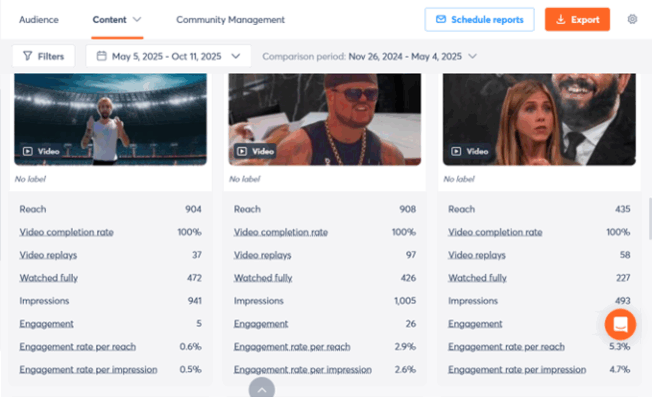Click Watched fully link with value 227

(x=477, y=278)
